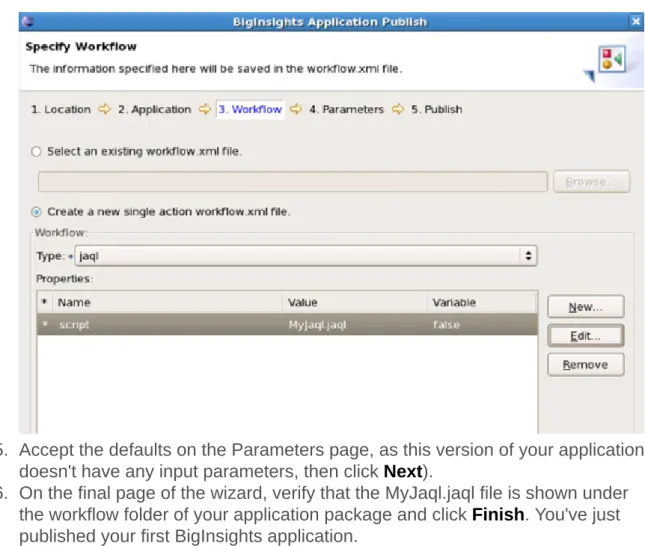Screen dimensions: 645x546
Task: Choose Create a new single action workflow option
Action: click(36, 212)
